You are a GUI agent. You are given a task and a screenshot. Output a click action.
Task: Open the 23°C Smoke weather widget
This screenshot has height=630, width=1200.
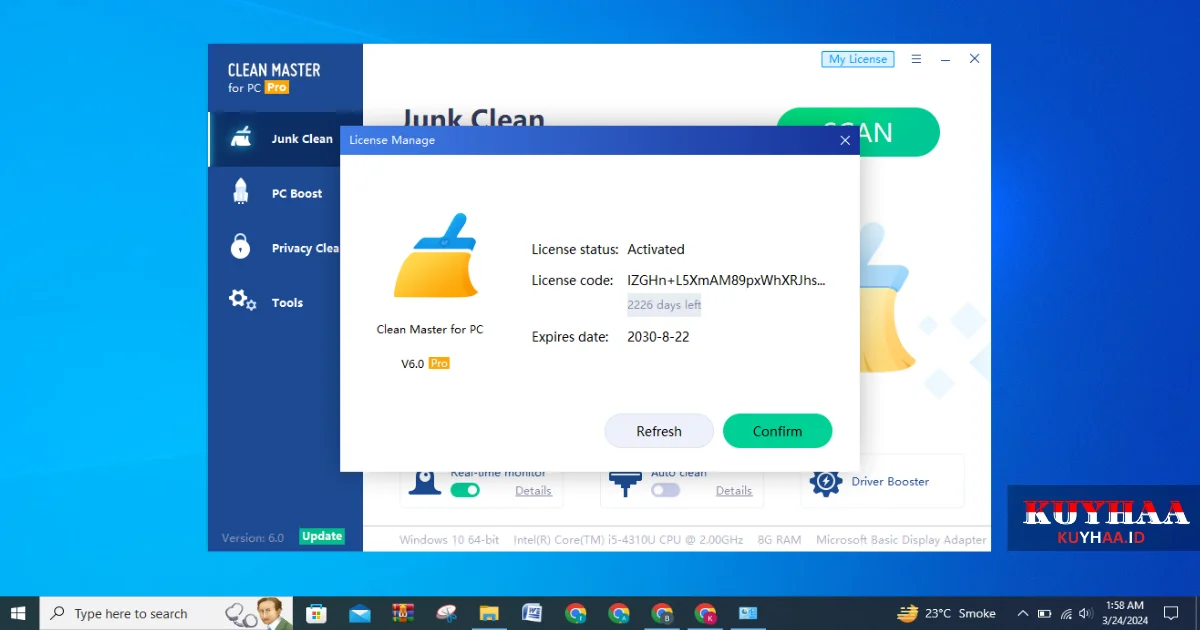coord(946,613)
